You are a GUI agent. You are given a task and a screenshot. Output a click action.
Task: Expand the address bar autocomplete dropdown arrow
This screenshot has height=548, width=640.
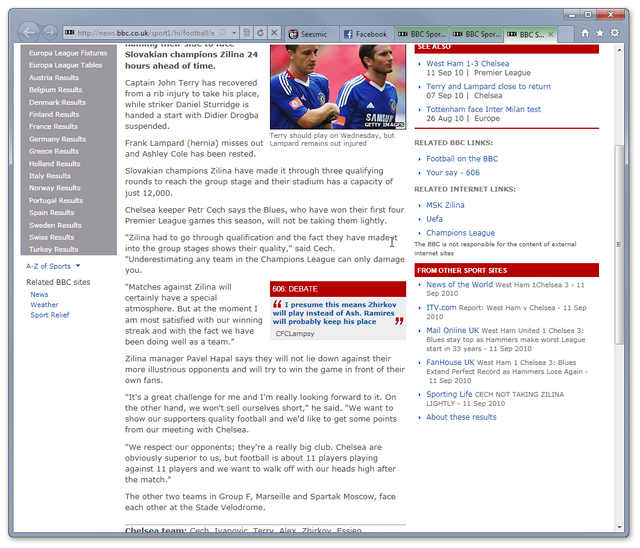point(233,33)
